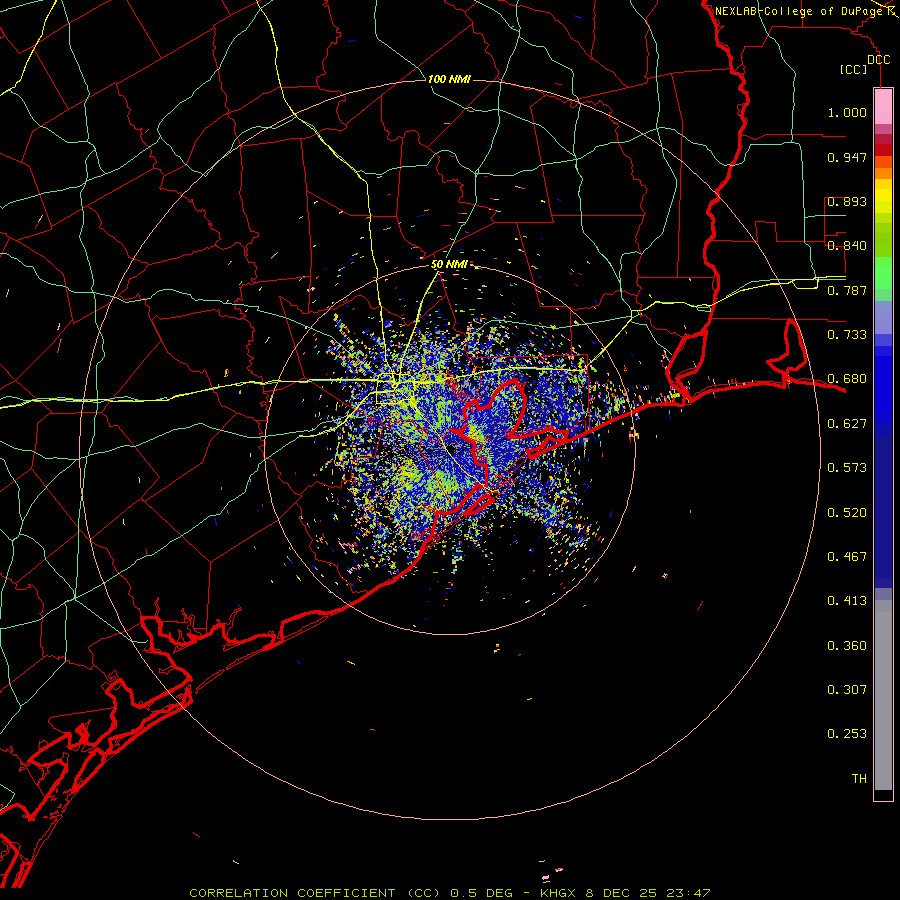Pick the dark red segment of color bar
This screenshot has width=900, height=900.
coord(883,149)
